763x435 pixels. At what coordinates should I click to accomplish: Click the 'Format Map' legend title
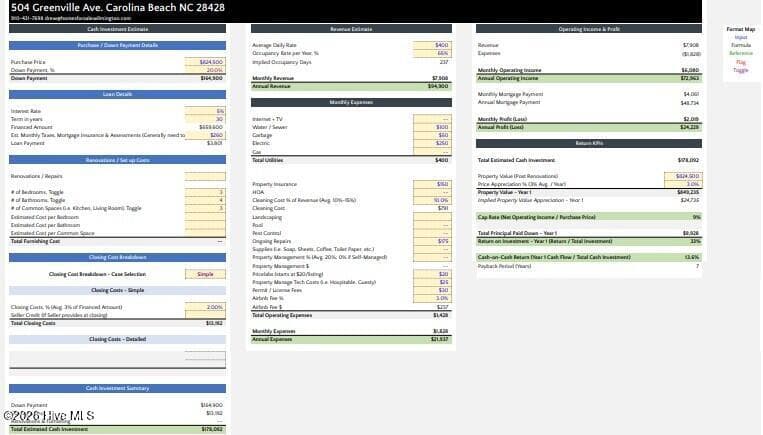(x=741, y=29)
